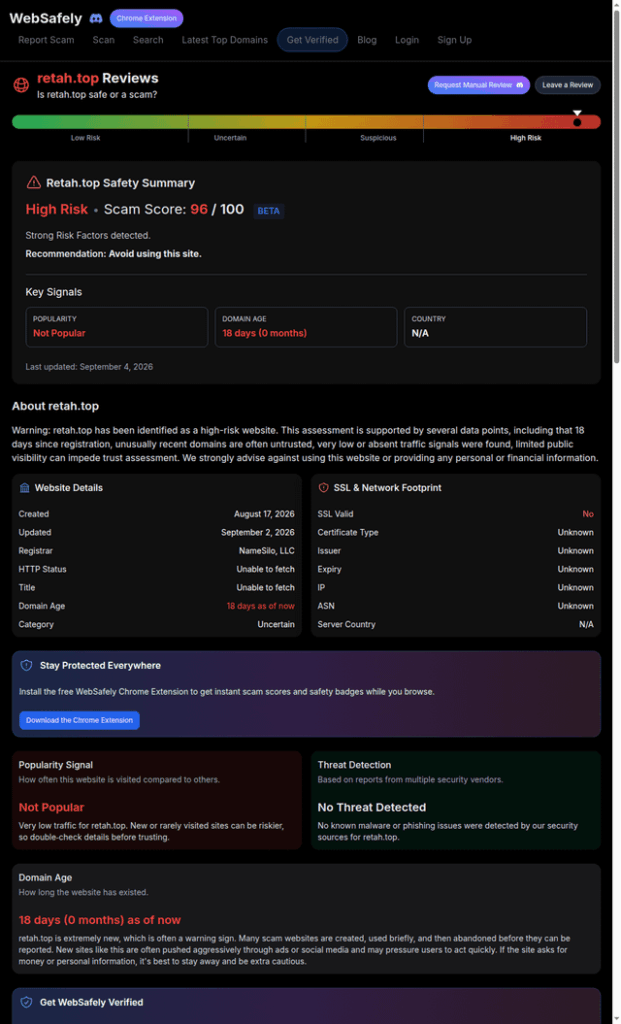Open the Sign Up link
The width and height of the screenshot is (621, 1024).
454,40
